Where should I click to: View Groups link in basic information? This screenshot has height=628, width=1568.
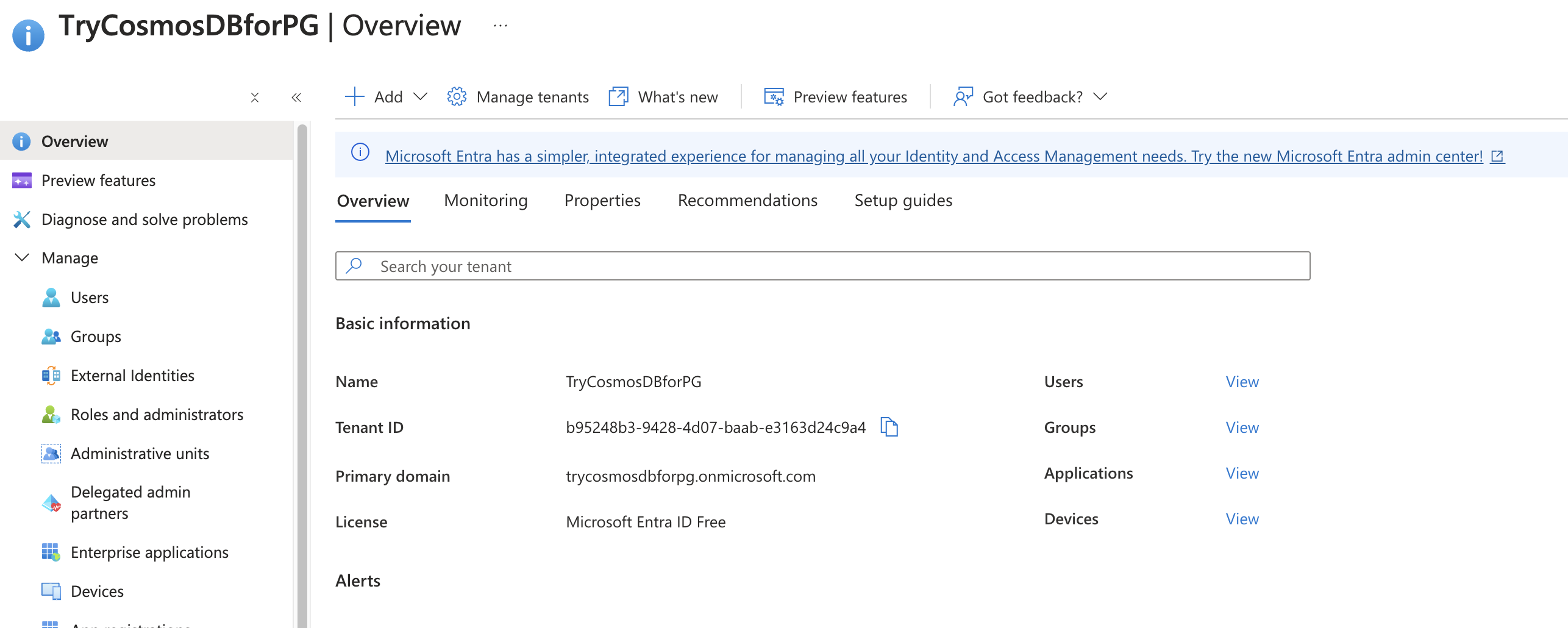coord(1242,427)
